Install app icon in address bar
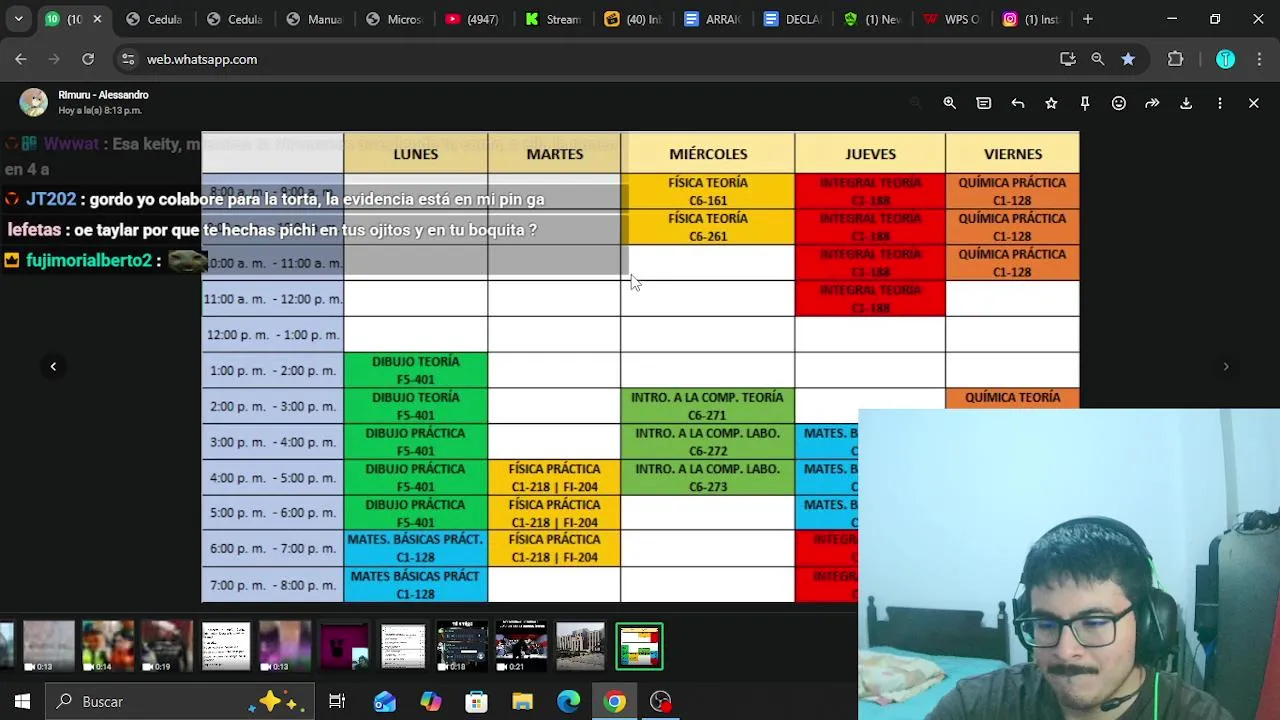1280x720 pixels. pos(1068,59)
